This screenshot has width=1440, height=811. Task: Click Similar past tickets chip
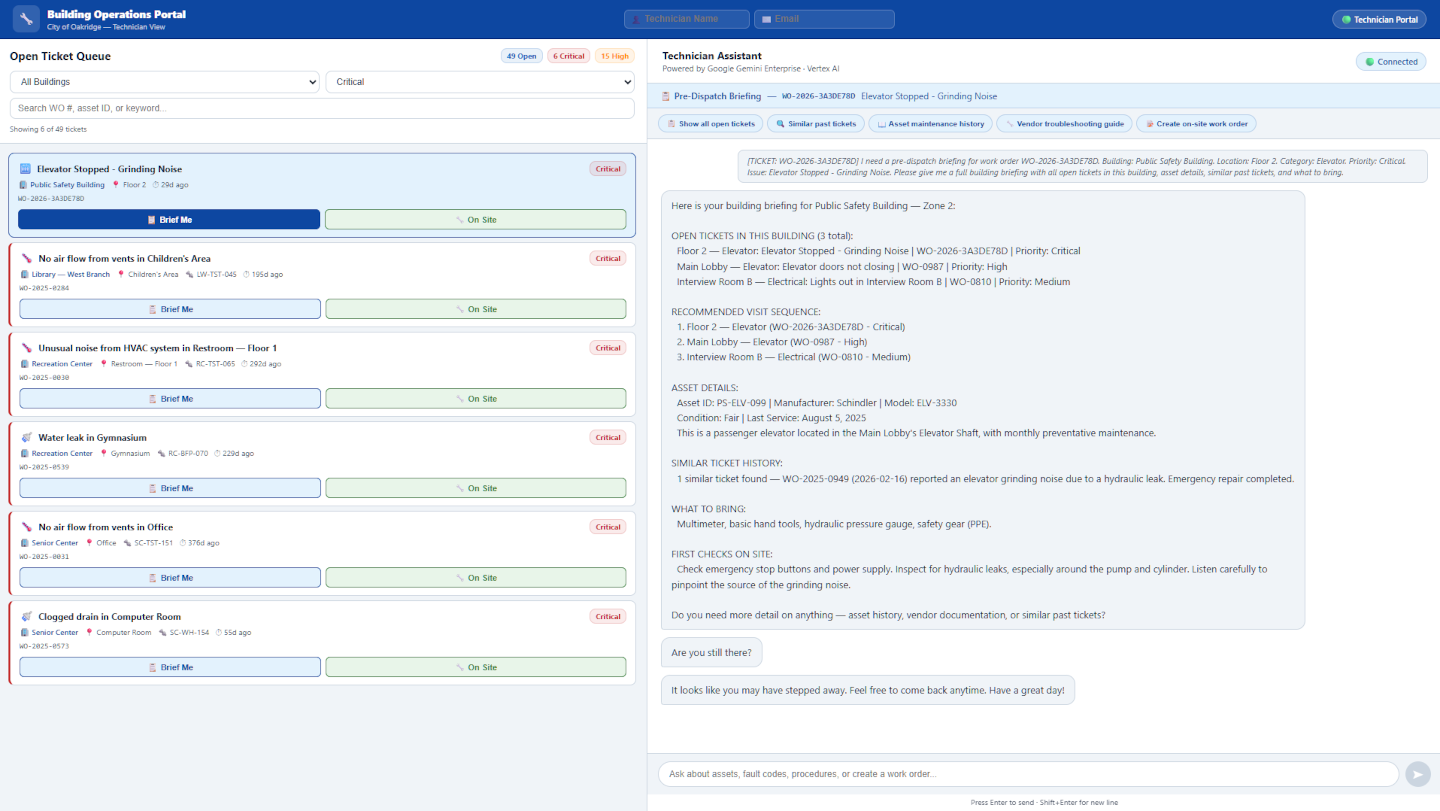tap(815, 124)
